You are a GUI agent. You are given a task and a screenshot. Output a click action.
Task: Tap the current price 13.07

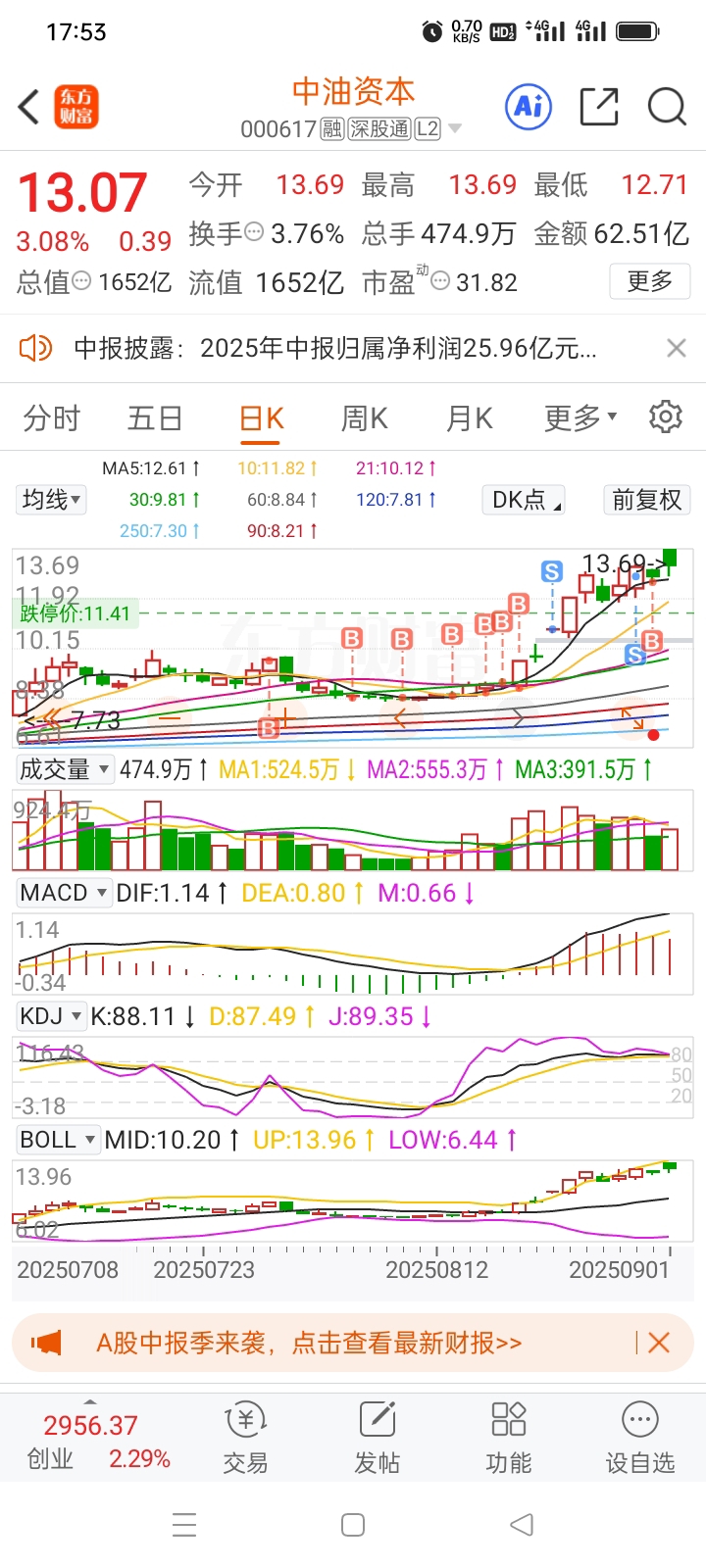pos(82,192)
